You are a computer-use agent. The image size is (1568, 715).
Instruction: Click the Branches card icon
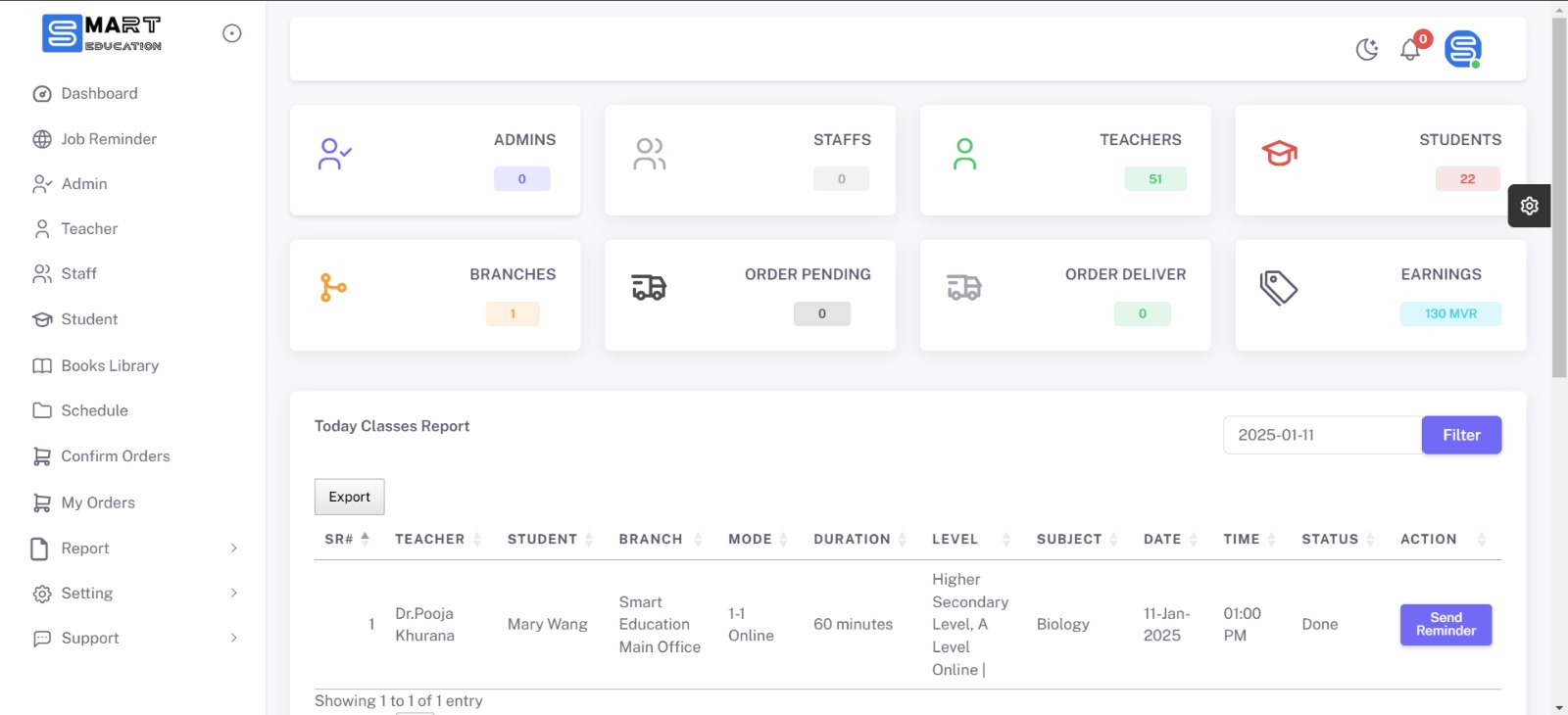tap(333, 288)
